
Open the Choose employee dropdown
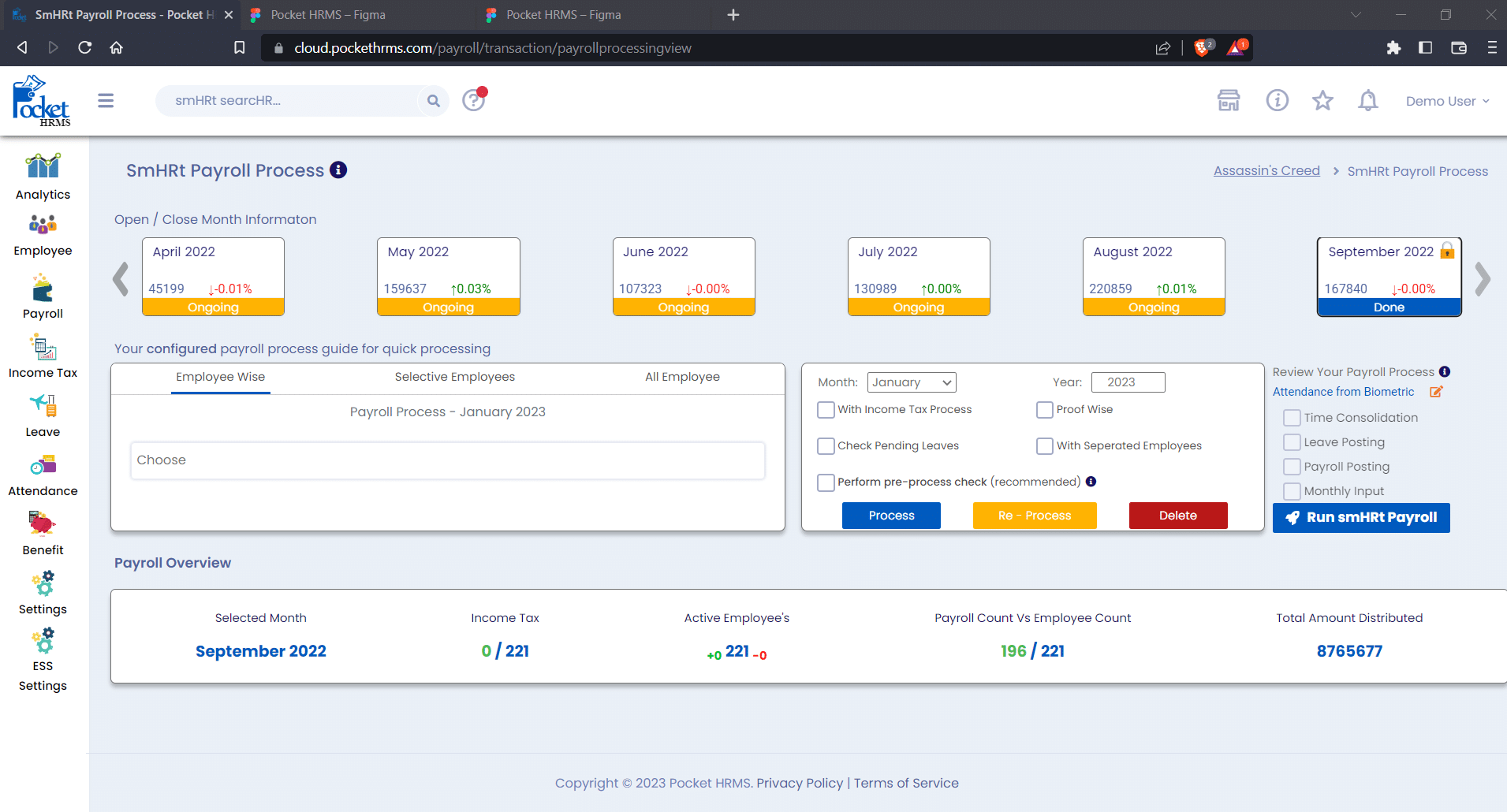[448, 460]
